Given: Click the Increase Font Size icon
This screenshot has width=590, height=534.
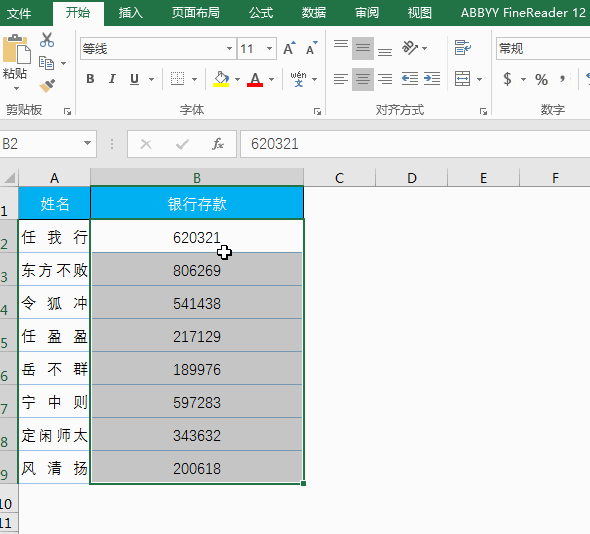Looking at the screenshot, I should pyautogui.click(x=289, y=49).
